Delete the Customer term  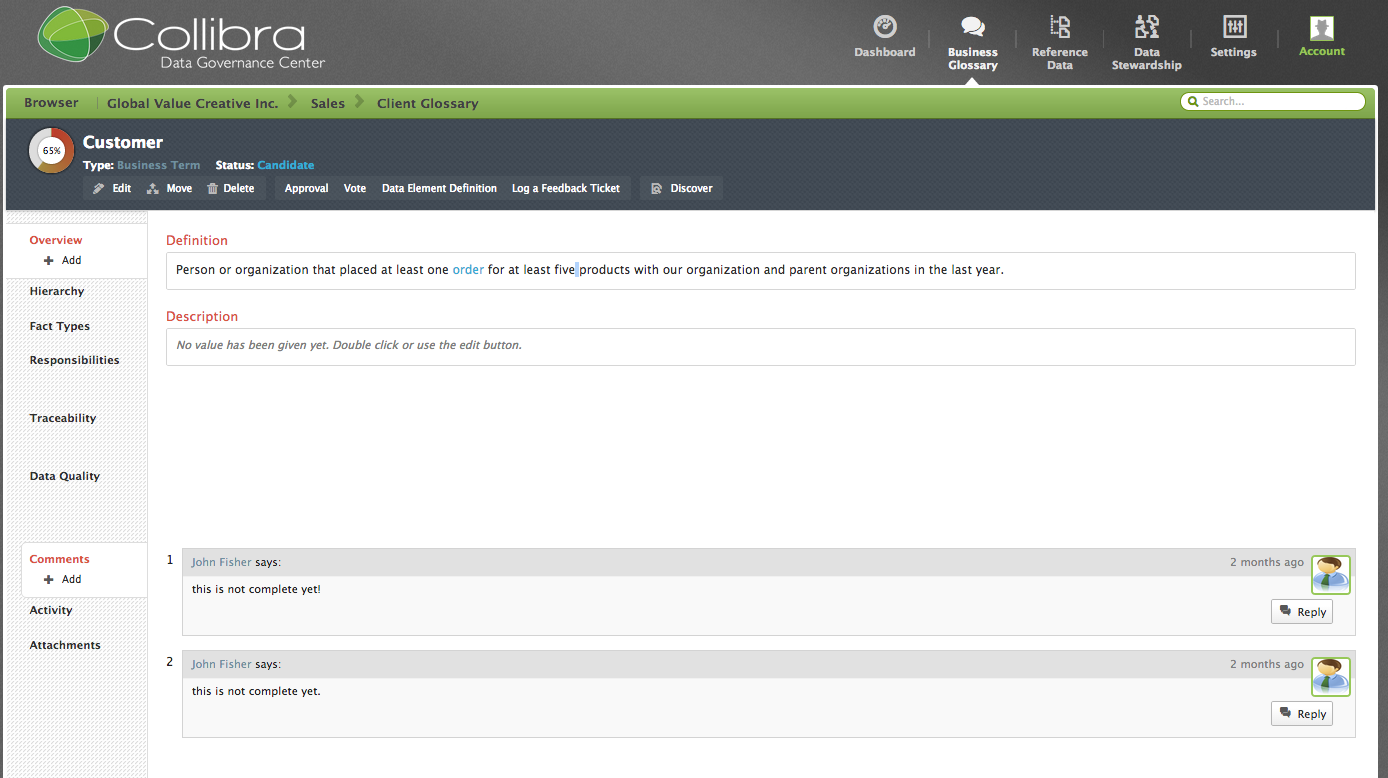coord(231,188)
